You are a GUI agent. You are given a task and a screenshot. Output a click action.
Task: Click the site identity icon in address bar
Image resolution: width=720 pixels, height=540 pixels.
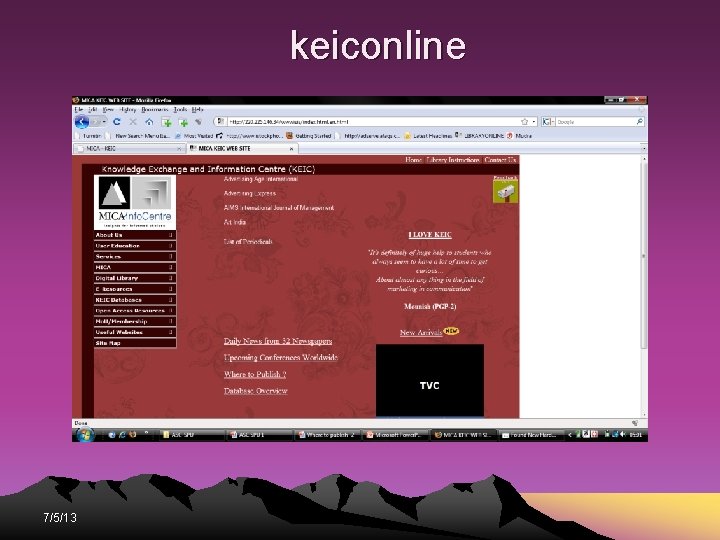(220, 121)
